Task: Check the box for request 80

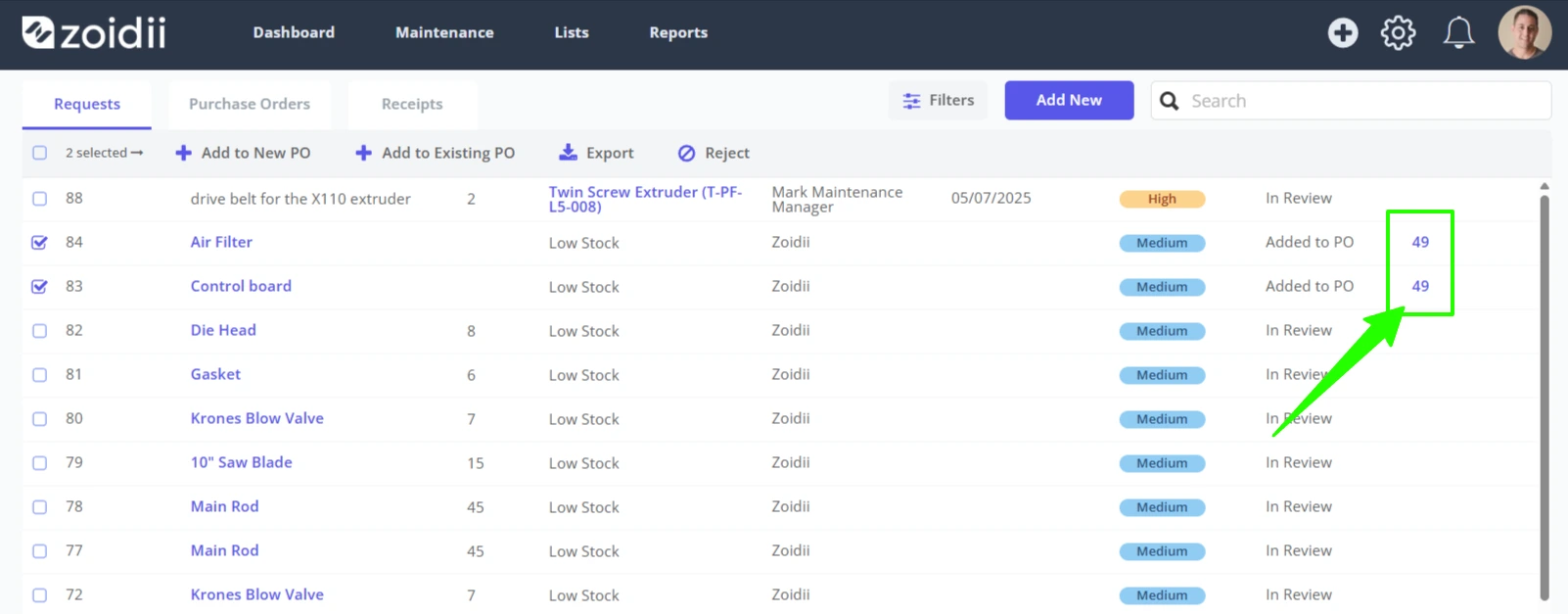Action: tap(39, 419)
